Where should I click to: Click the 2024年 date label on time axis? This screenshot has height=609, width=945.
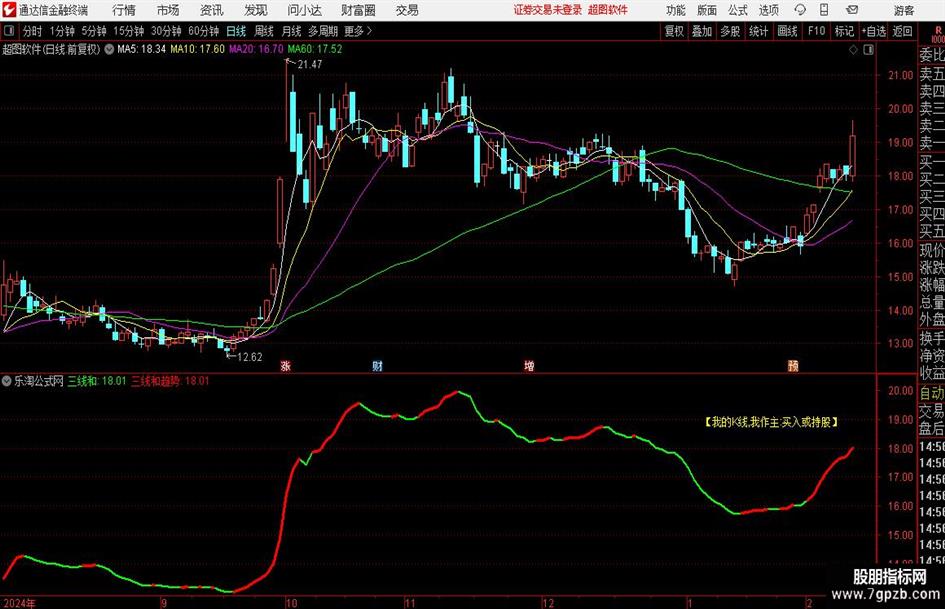click(x=19, y=603)
